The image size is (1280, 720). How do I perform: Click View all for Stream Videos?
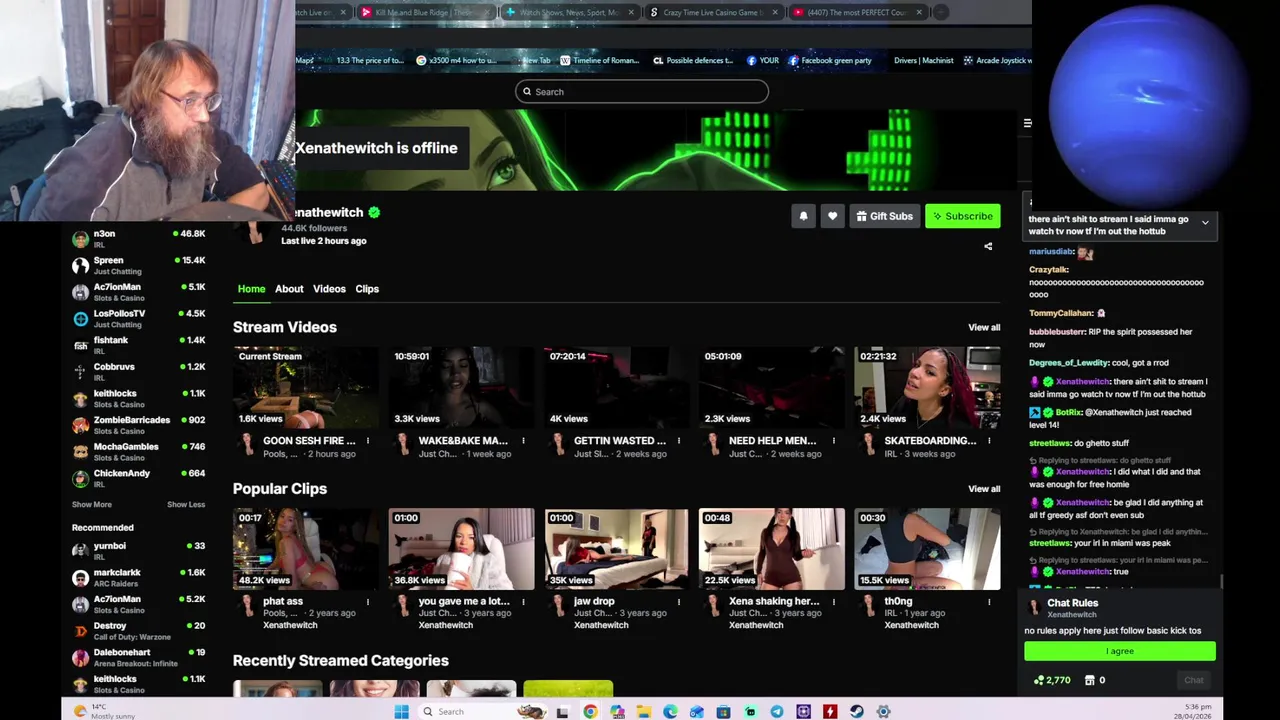[x=984, y=328]
